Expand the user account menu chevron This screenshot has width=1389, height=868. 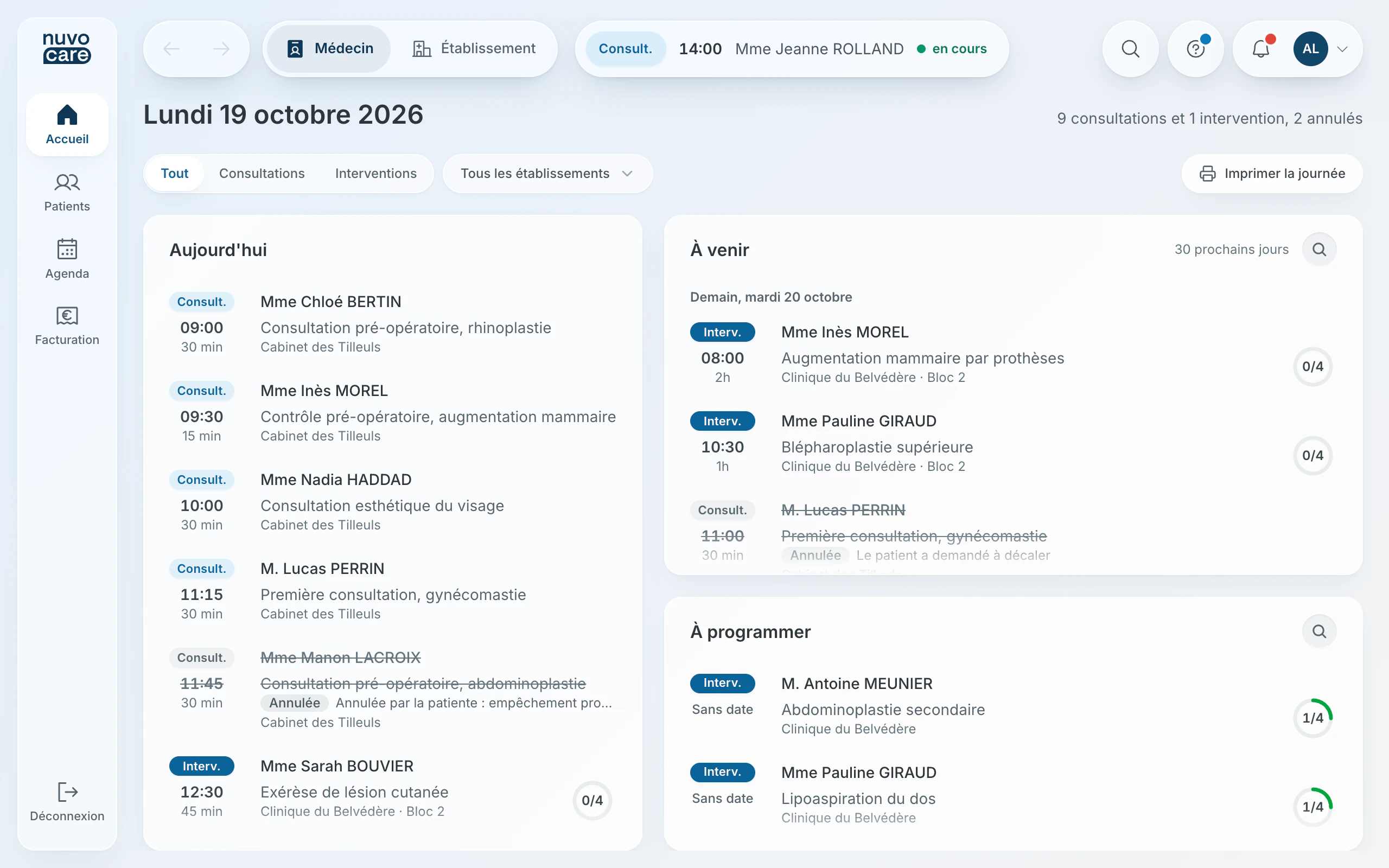click(x=1342, y=49)
